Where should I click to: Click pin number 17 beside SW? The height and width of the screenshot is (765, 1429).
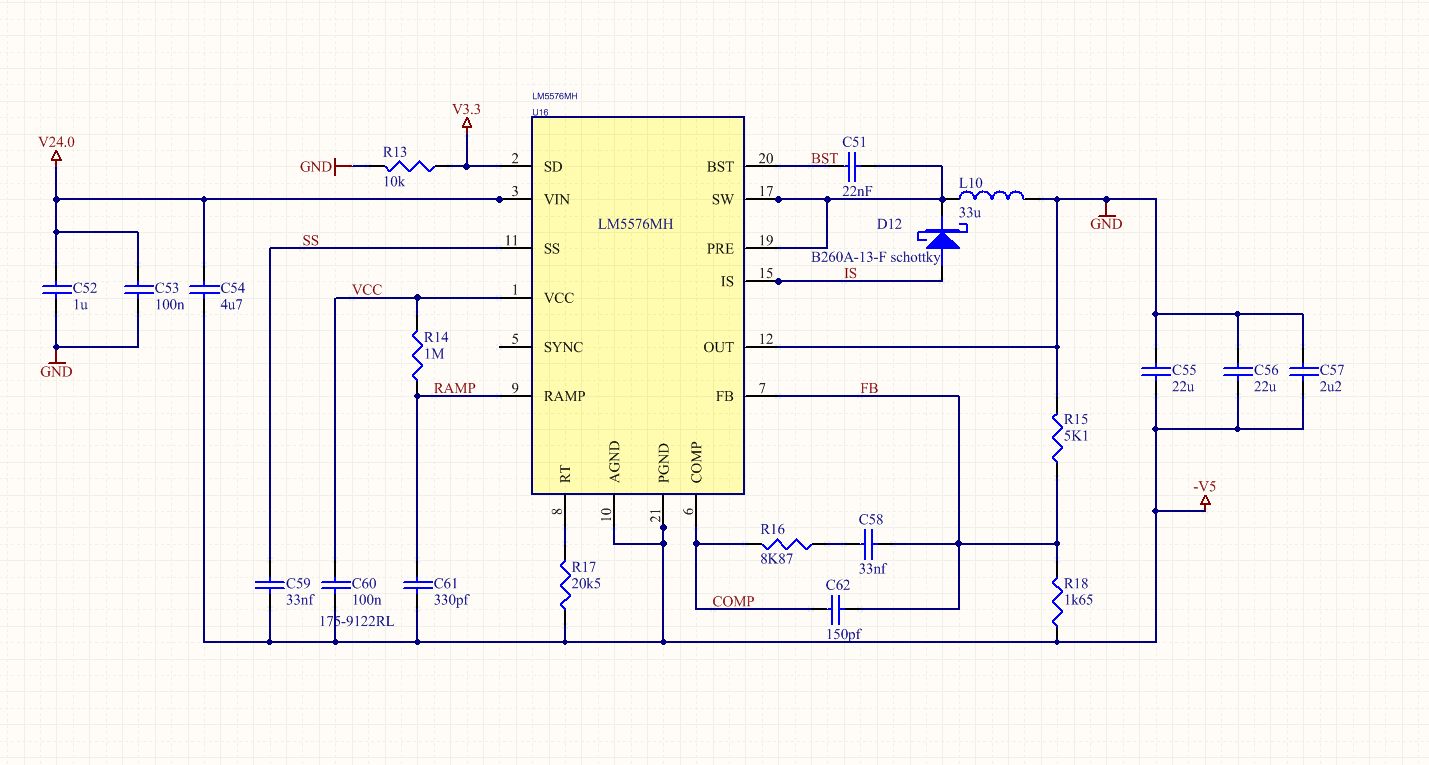(766, 191)
